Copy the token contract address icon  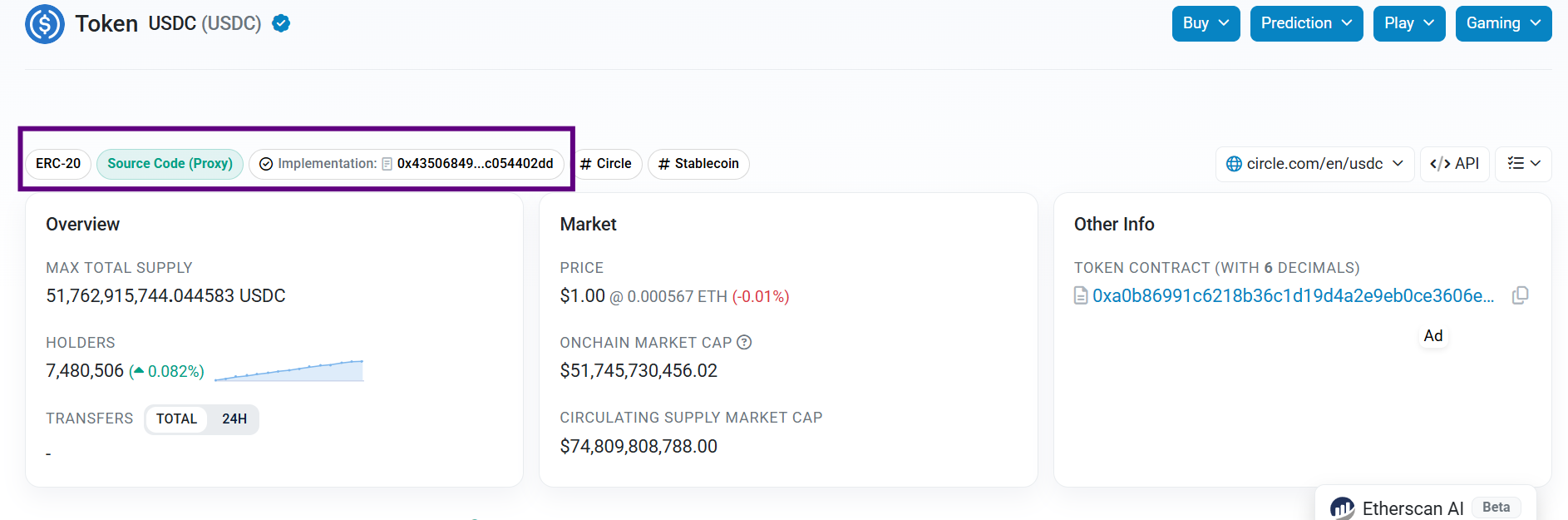tap(1520, 295)
